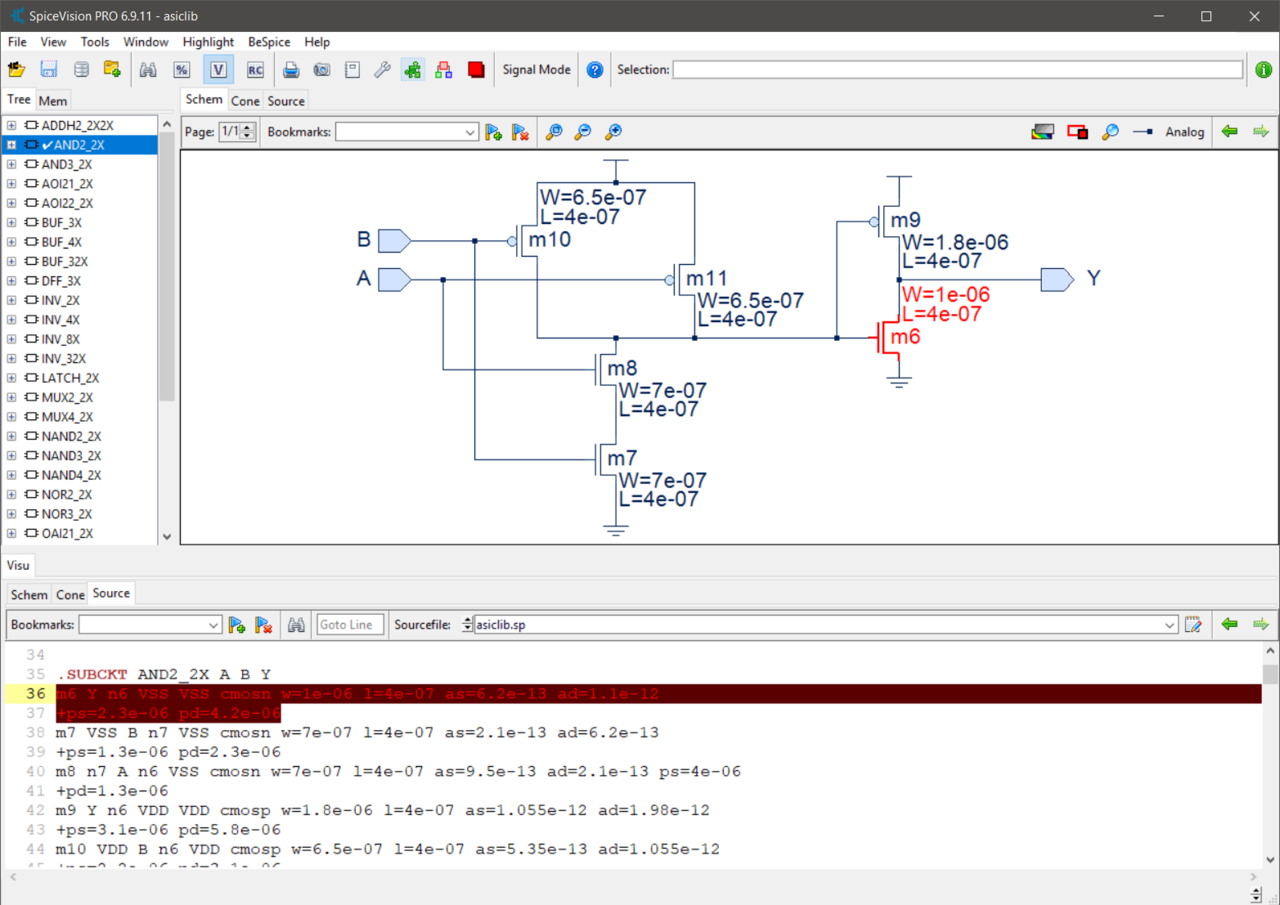The width and height of the screenshot is (1280, 905).
Task: Click the blue help question mark icon
Action: click(595, 70)
